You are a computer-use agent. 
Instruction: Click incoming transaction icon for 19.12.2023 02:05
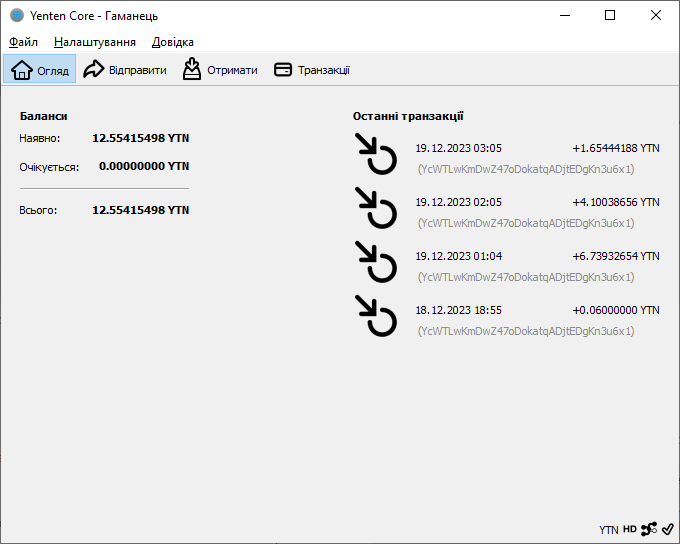tap(376, 208)
